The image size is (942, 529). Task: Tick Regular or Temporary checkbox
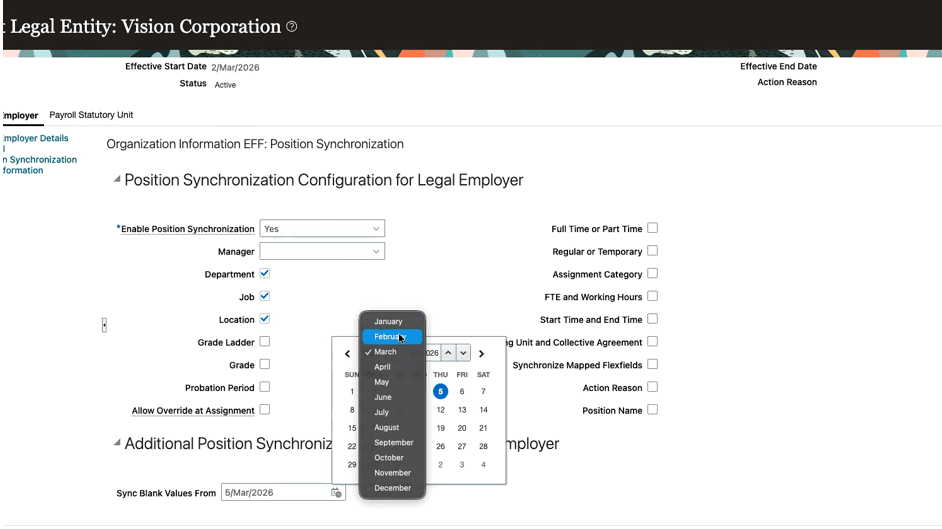click(x=652, y=251)
